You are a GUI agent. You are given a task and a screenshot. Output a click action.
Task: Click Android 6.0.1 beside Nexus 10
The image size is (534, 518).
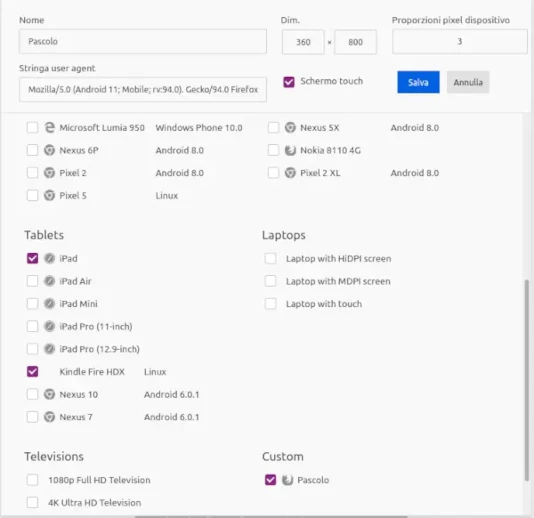pyautogui.click(x=171, y=394)
